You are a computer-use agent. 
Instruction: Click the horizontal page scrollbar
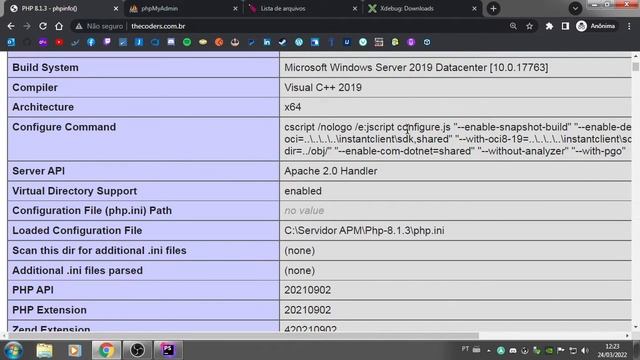pyautogui.click(x=243, y=336)
